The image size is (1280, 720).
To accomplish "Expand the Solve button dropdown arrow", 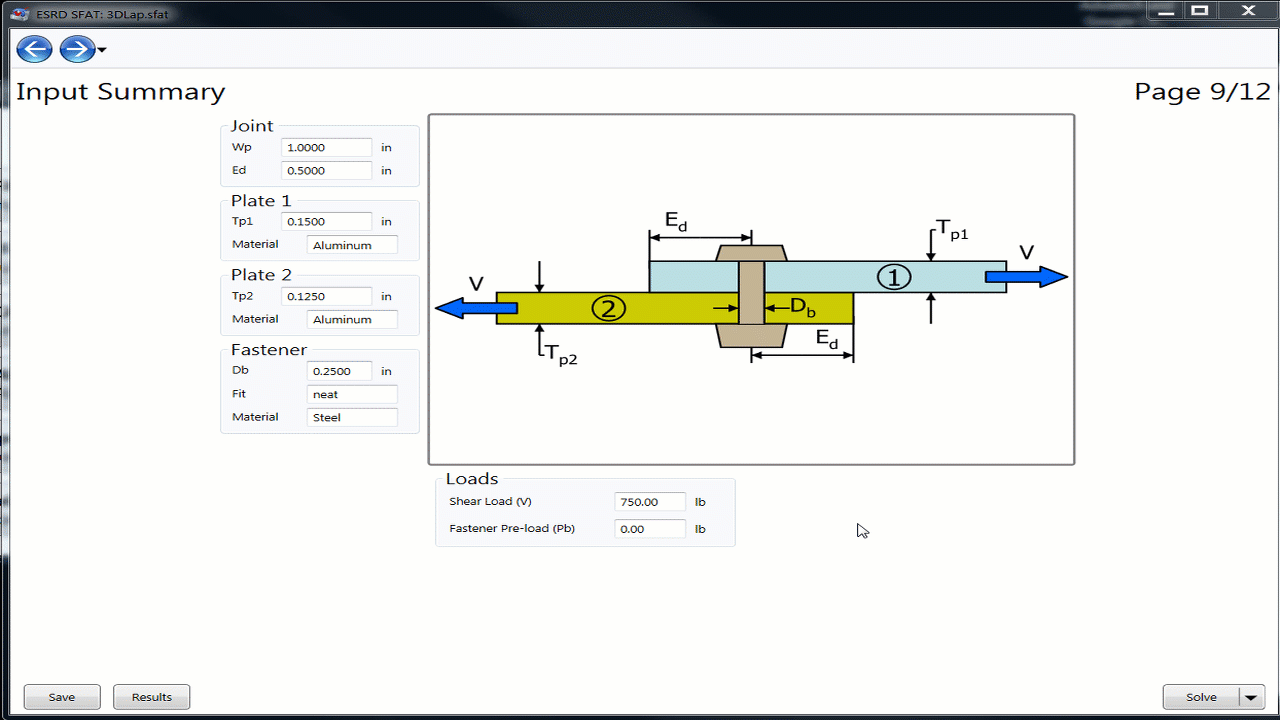I will click(x=1251, y=698).
